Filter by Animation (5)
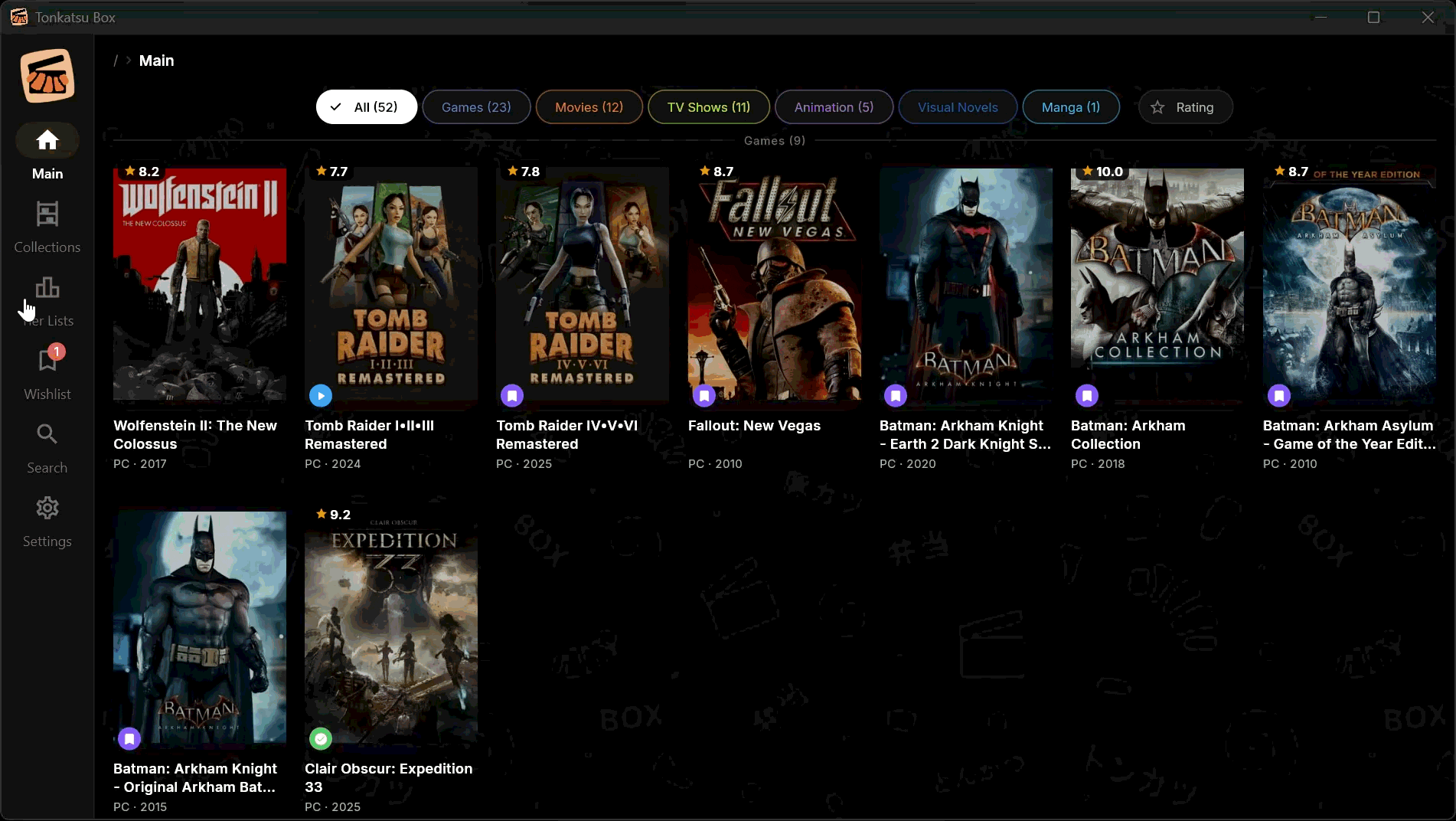The height and width of the screenshot is (821, 1456). click(x=834, y=107)
